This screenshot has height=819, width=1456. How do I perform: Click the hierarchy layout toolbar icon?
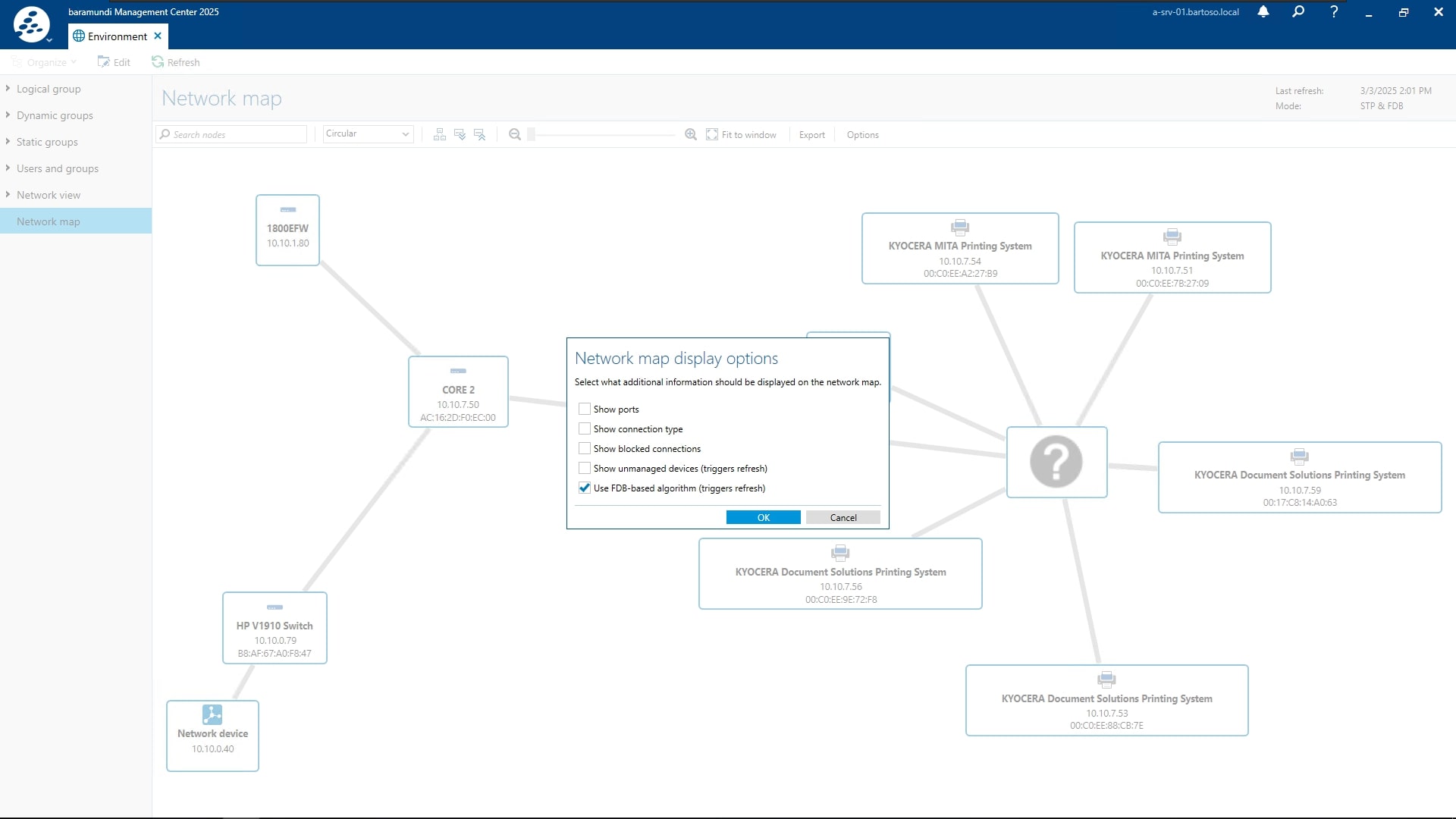(440, 134)
